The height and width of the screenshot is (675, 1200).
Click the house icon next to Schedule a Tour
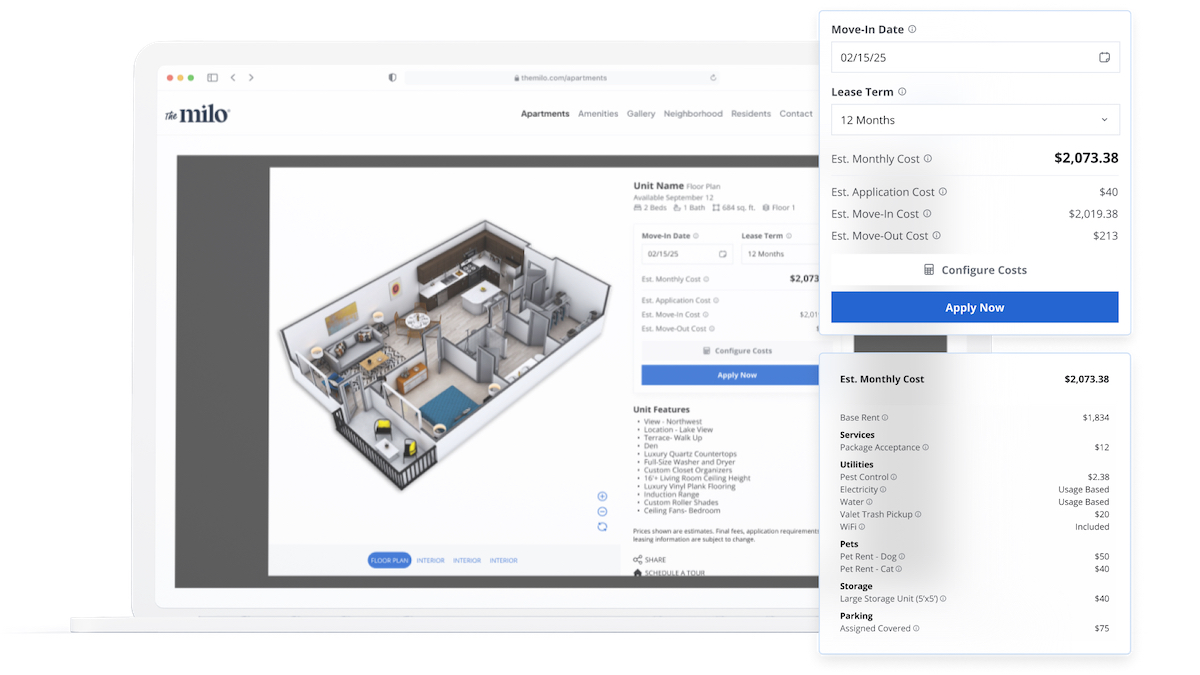click(637, 573)
